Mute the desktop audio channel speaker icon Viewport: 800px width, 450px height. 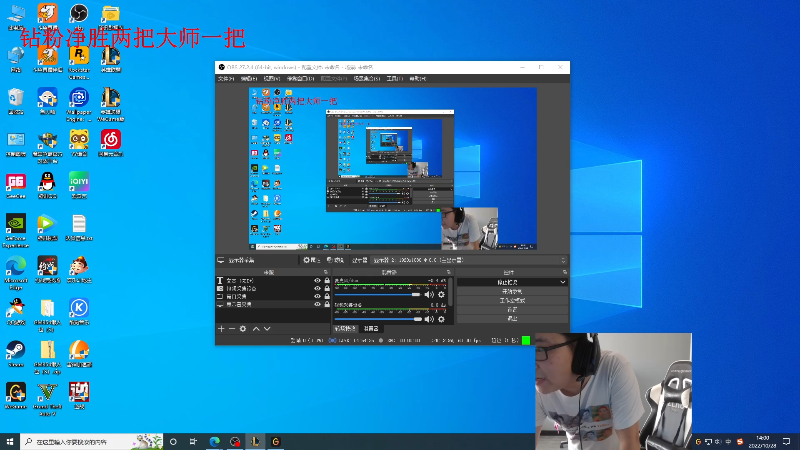(x=429, y=294)
